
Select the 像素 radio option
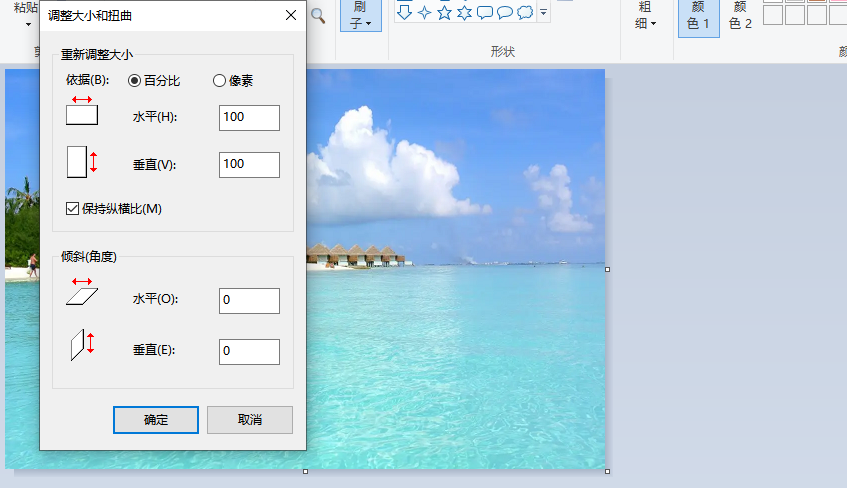[233, 81]
